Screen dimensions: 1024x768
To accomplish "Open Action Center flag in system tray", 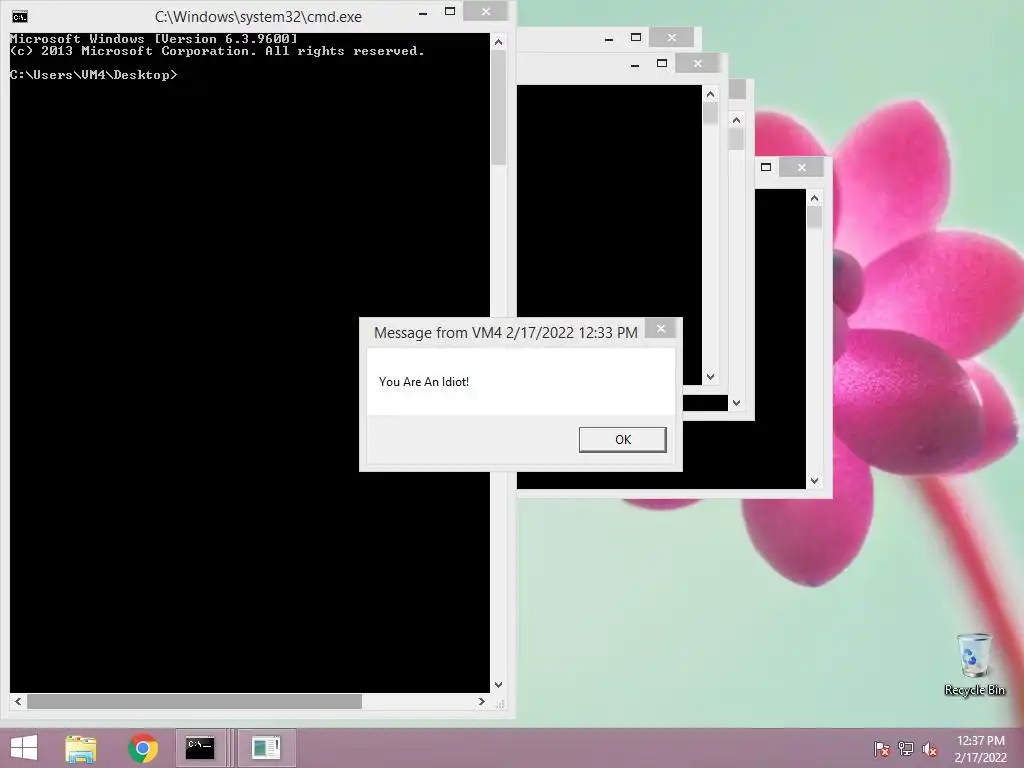I will (x=882, y=748).
